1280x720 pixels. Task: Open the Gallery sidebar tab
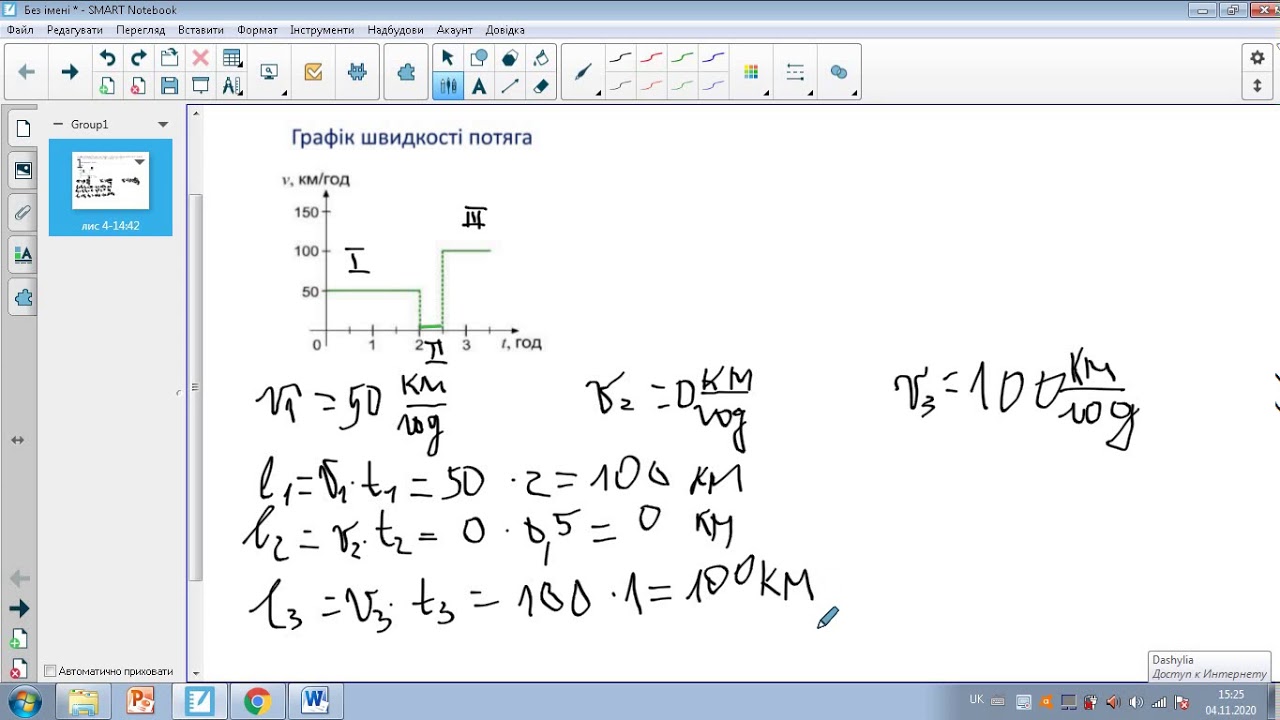pyautogui.click(x=23, y=170)
